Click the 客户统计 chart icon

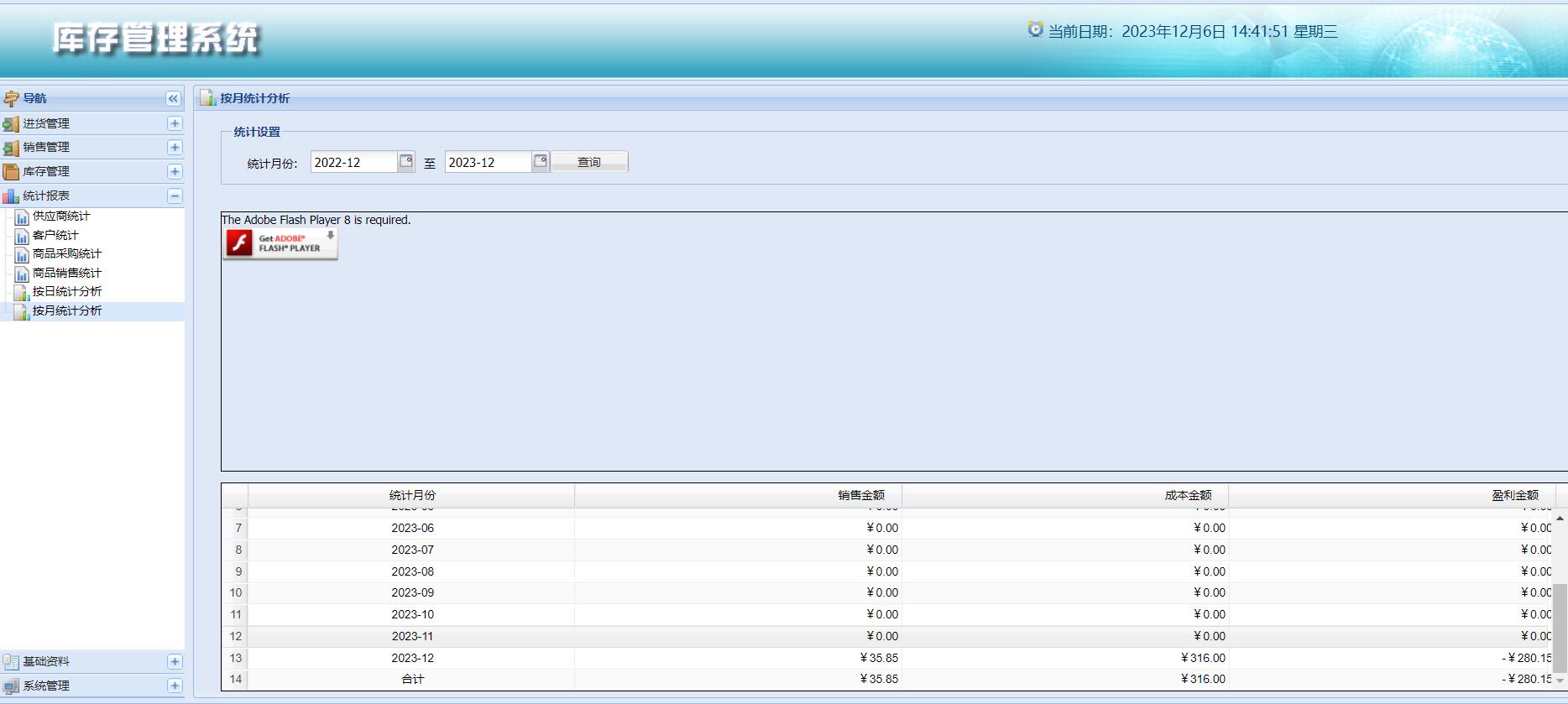[23, 236]
